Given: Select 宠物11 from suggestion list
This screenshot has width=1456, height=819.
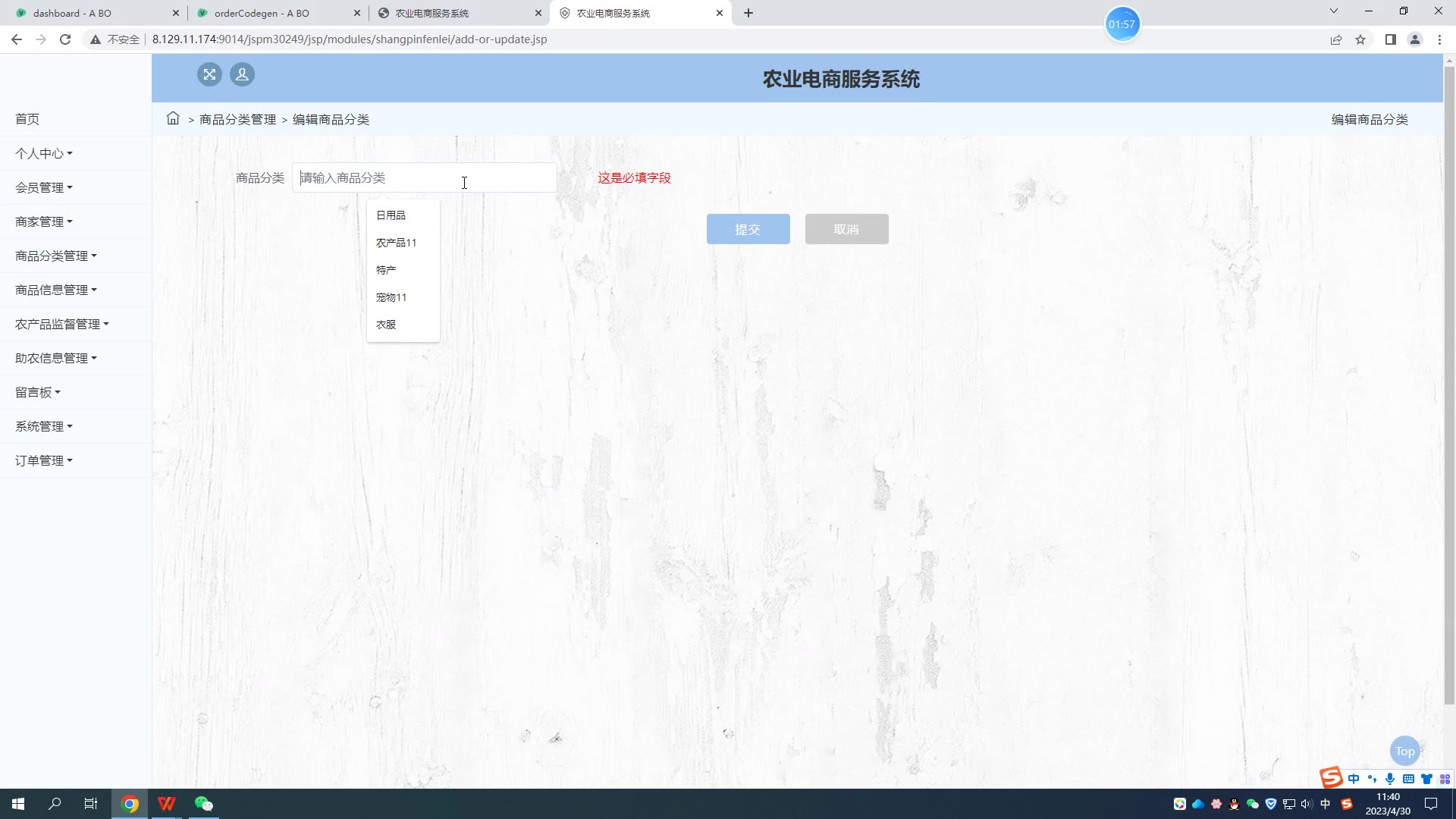Looking at the screenshot, I should [391, 297].
